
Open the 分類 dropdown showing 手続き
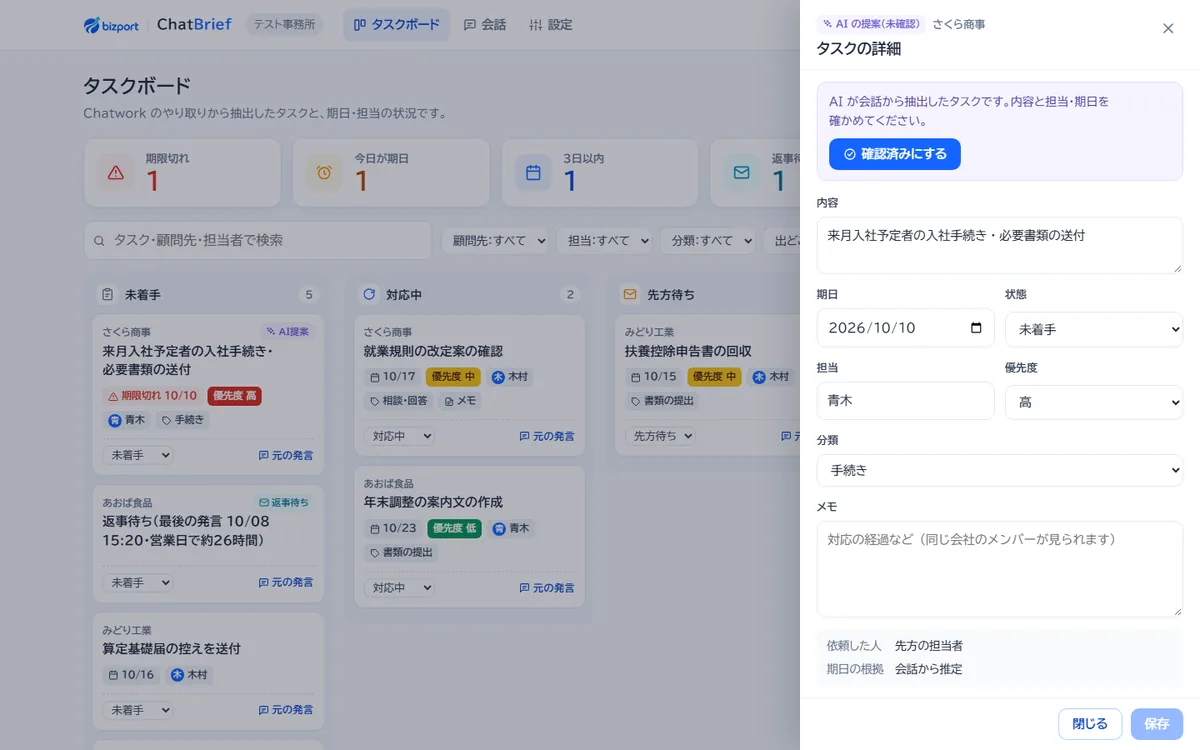[x=999, y=470]
